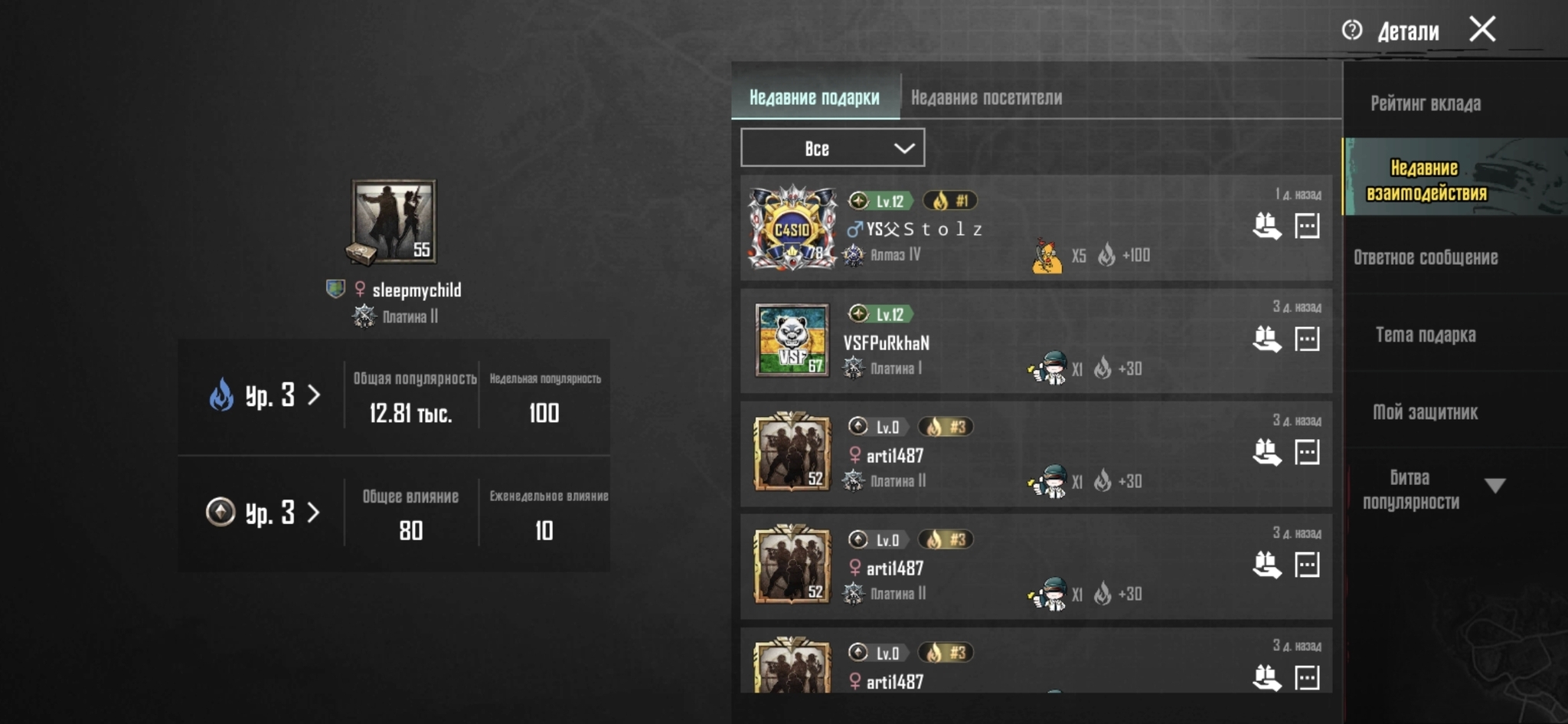Expand Битва популярности menu arrow

coord(1494,486)
